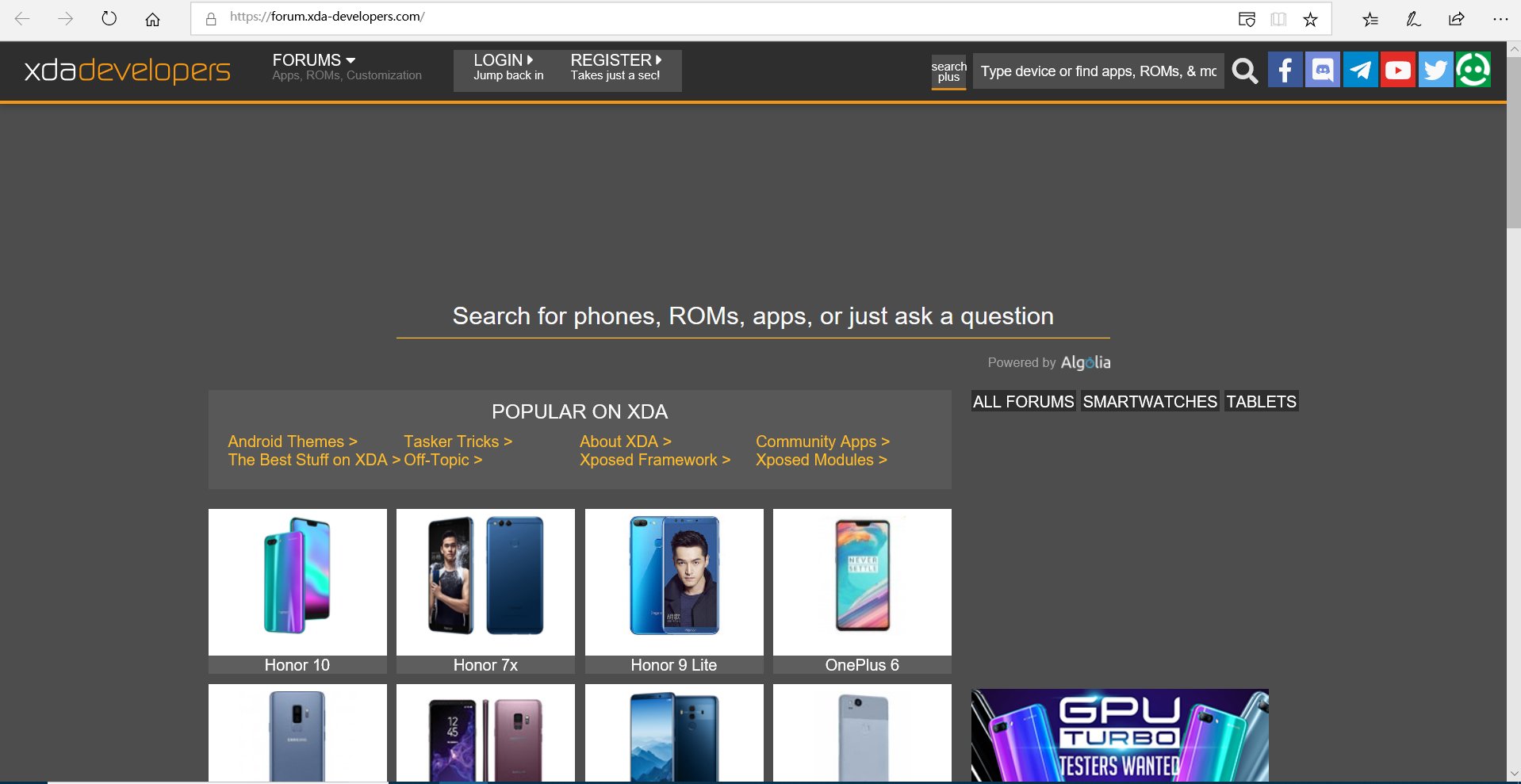Click the vertical page scrollbar
Screen dimensions: 1521x784
tap(1514, 143)
